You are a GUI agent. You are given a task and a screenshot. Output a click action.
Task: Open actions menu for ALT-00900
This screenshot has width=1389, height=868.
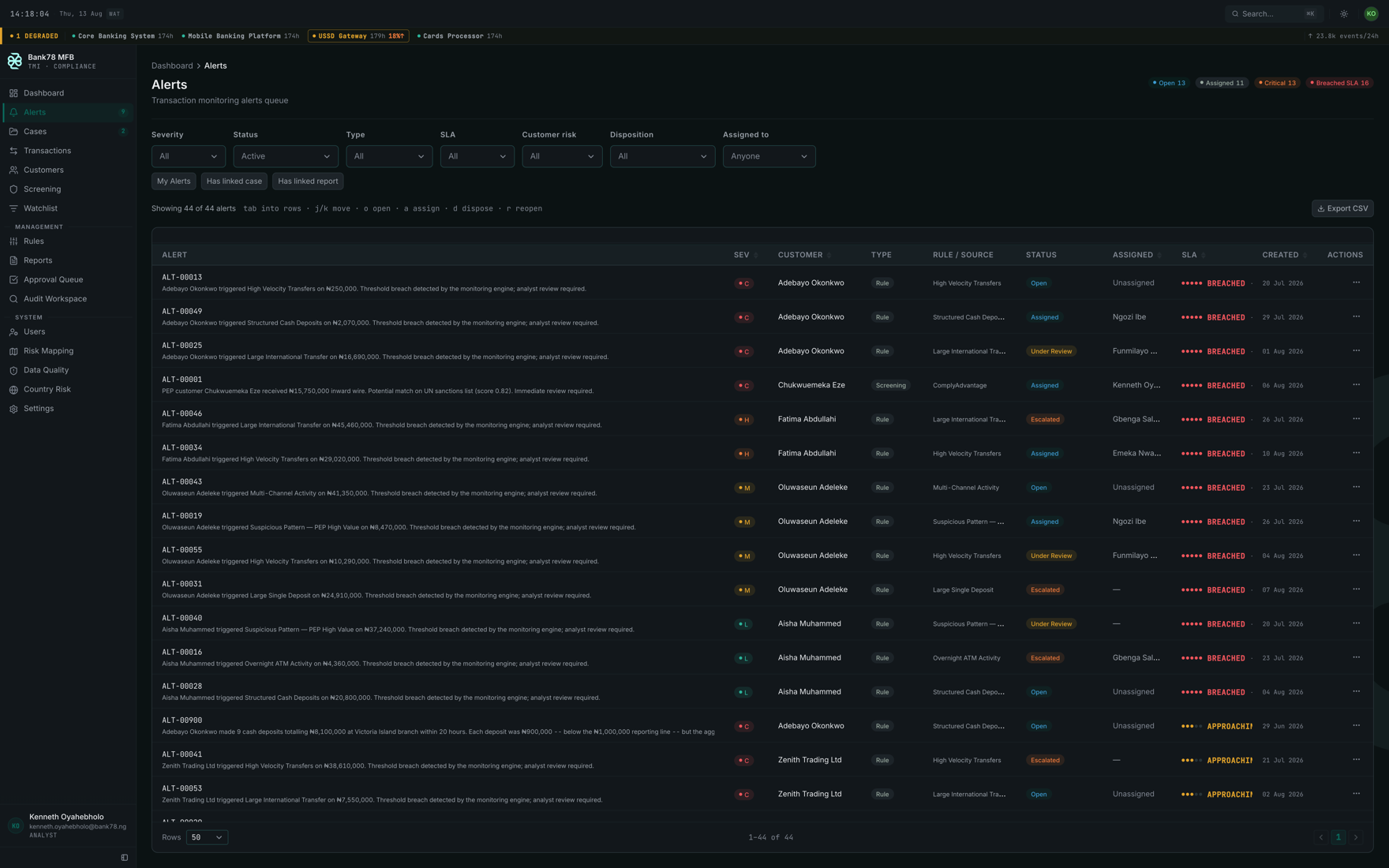pyautogui.click(x=1356, y=726)
